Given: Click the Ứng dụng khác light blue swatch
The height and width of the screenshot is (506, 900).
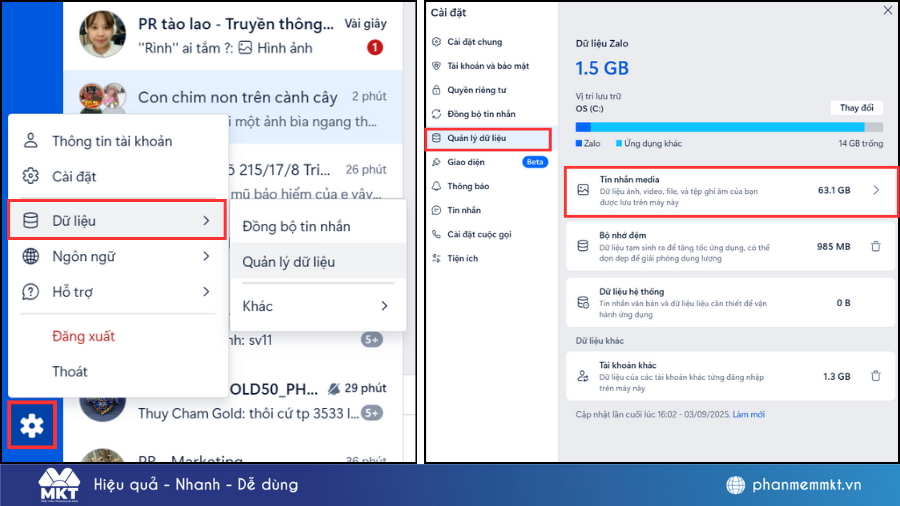Looking at the screenshot, I should point(619,143).
